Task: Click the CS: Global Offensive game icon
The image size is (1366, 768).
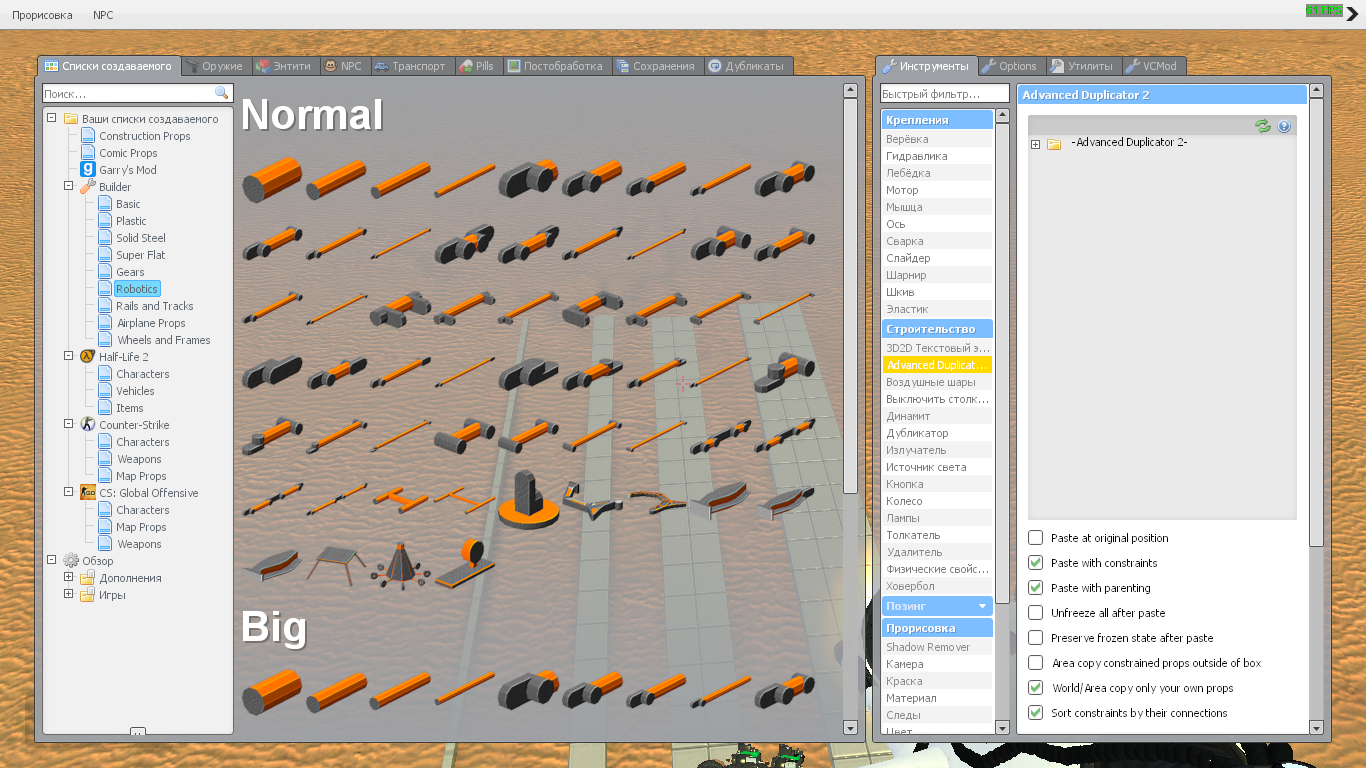Action: click(88, 493)
